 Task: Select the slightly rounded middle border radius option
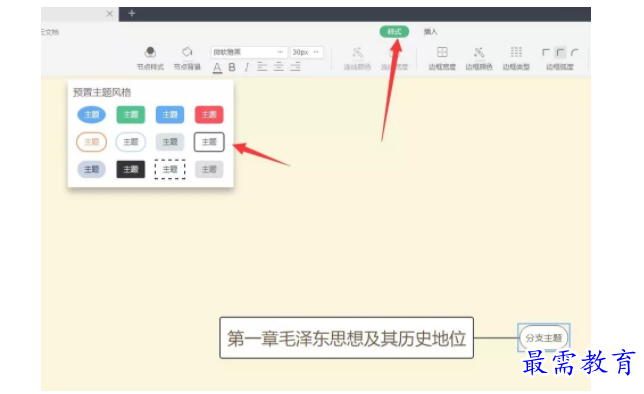560,53
